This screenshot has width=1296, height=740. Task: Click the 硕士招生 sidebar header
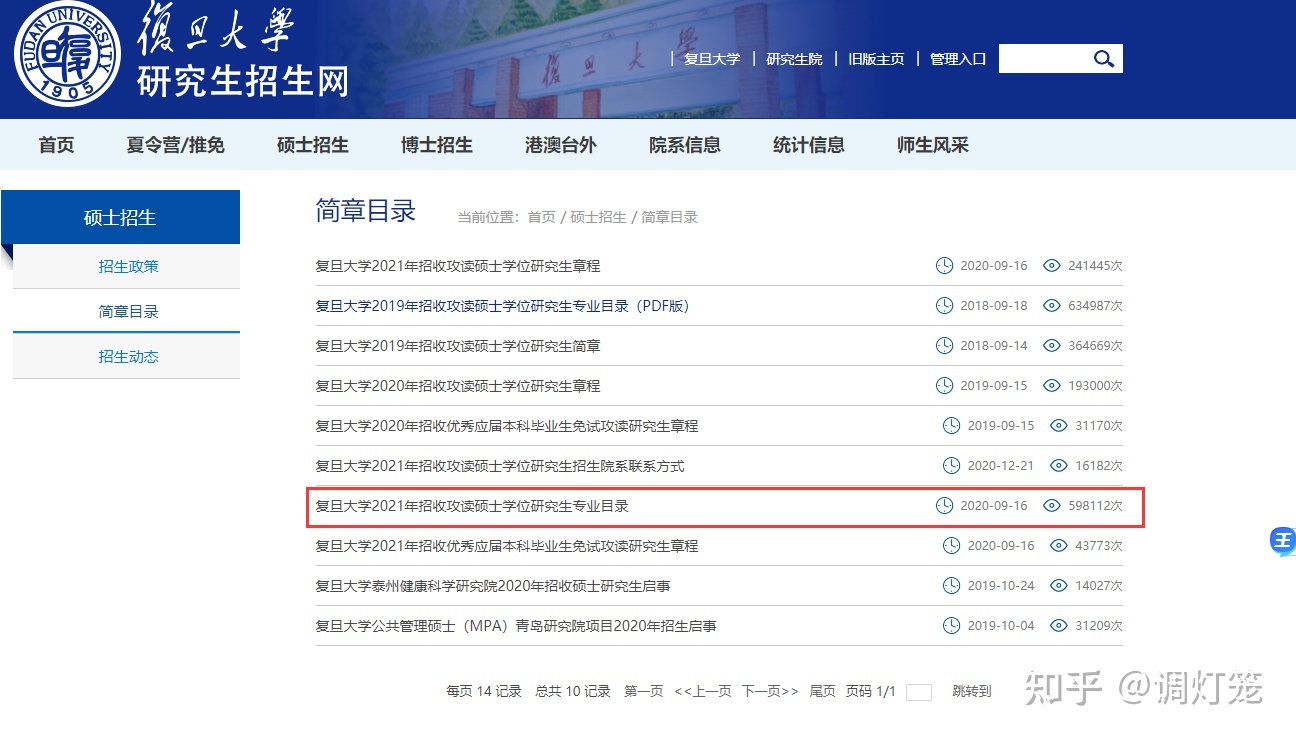pyautogui.click(x=120, y=218)
